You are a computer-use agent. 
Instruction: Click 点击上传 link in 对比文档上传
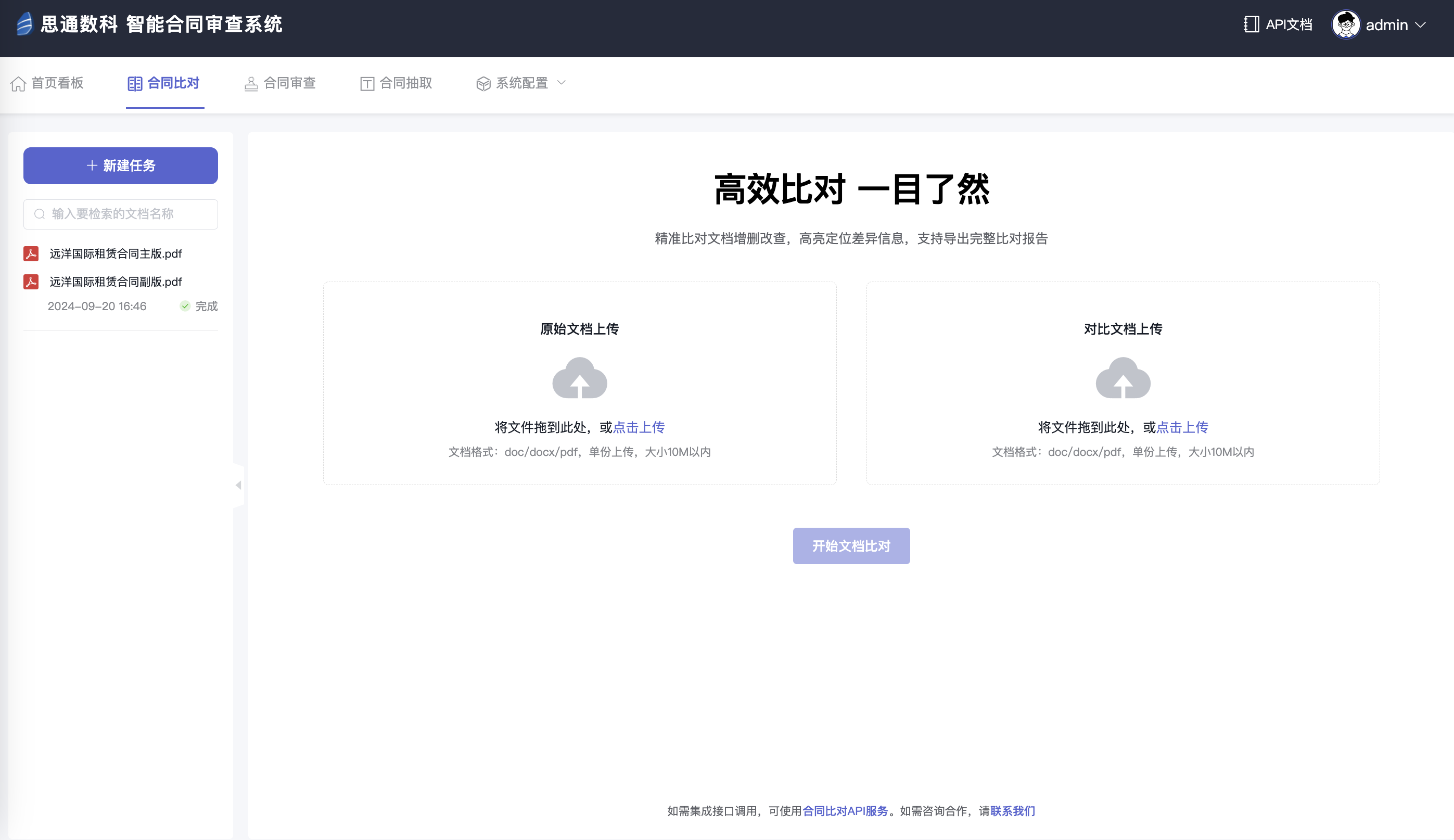[x=1182, y=427]
